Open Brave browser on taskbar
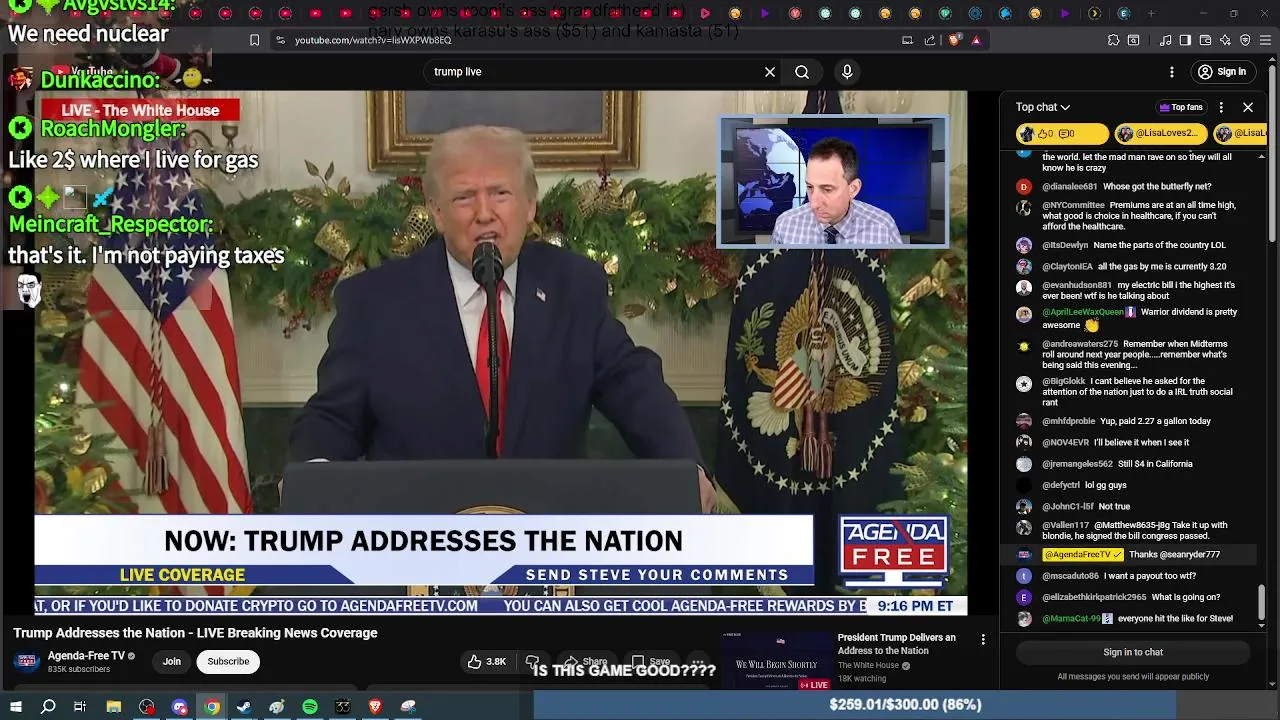 pos(376,706)
